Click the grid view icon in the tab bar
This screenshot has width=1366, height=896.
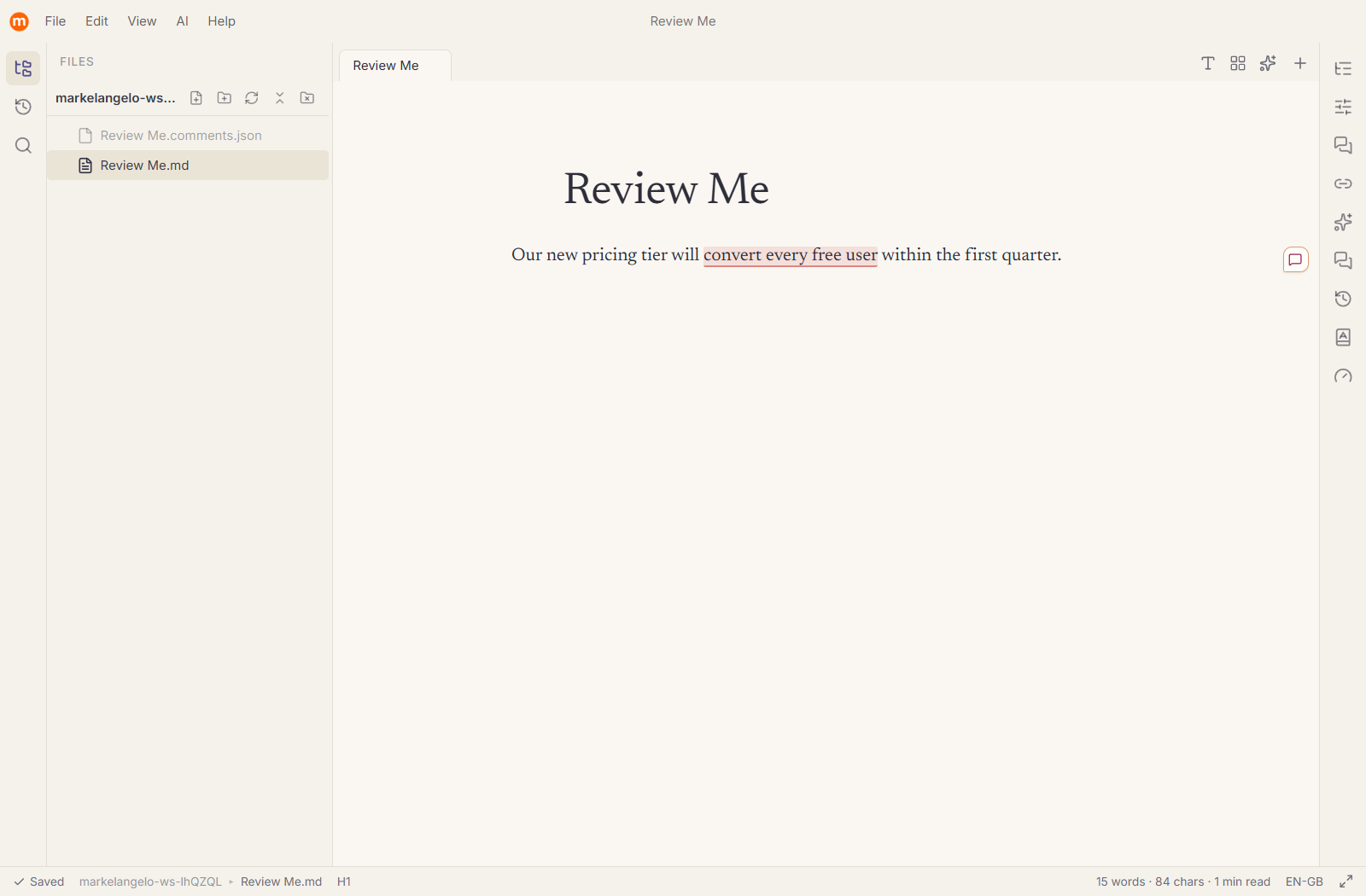[x=1238, y=63]
